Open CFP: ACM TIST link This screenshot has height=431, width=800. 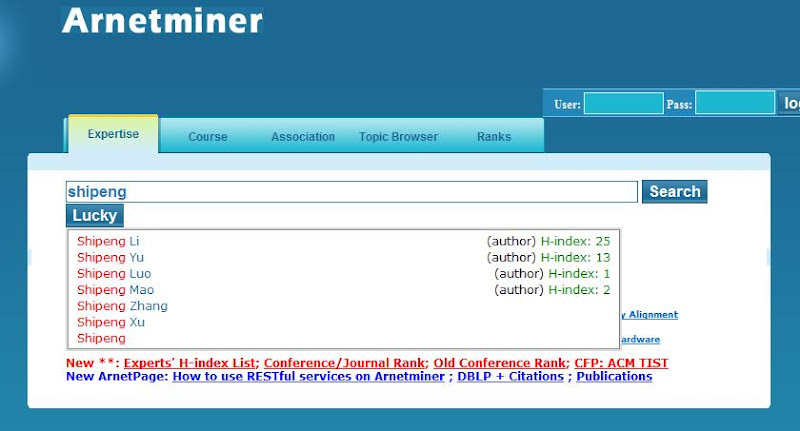click(621, 363)
